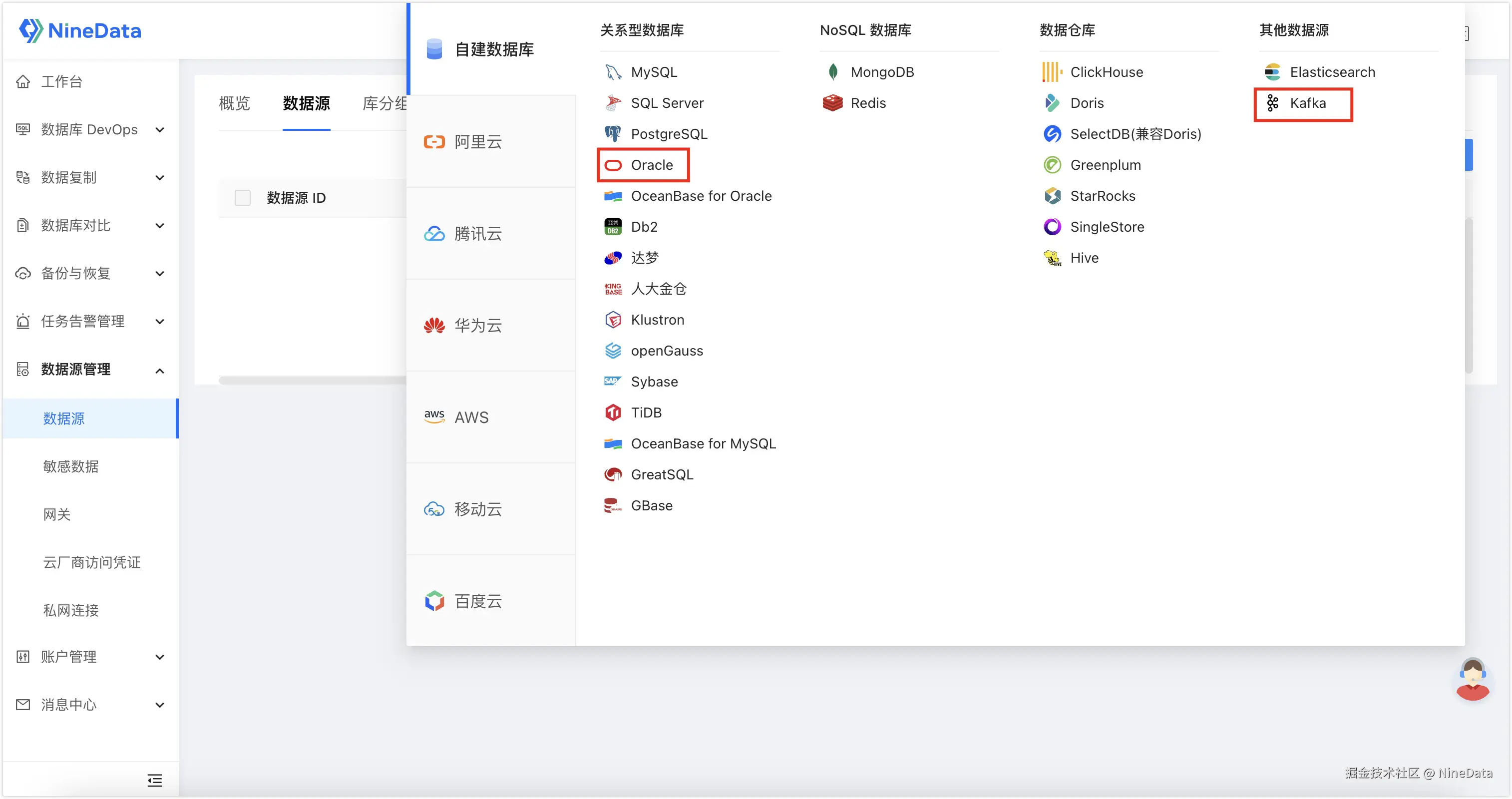Click the MySQL dolphin icon
This screenshot has width=1512, height=799.
(x=613, y=72)
